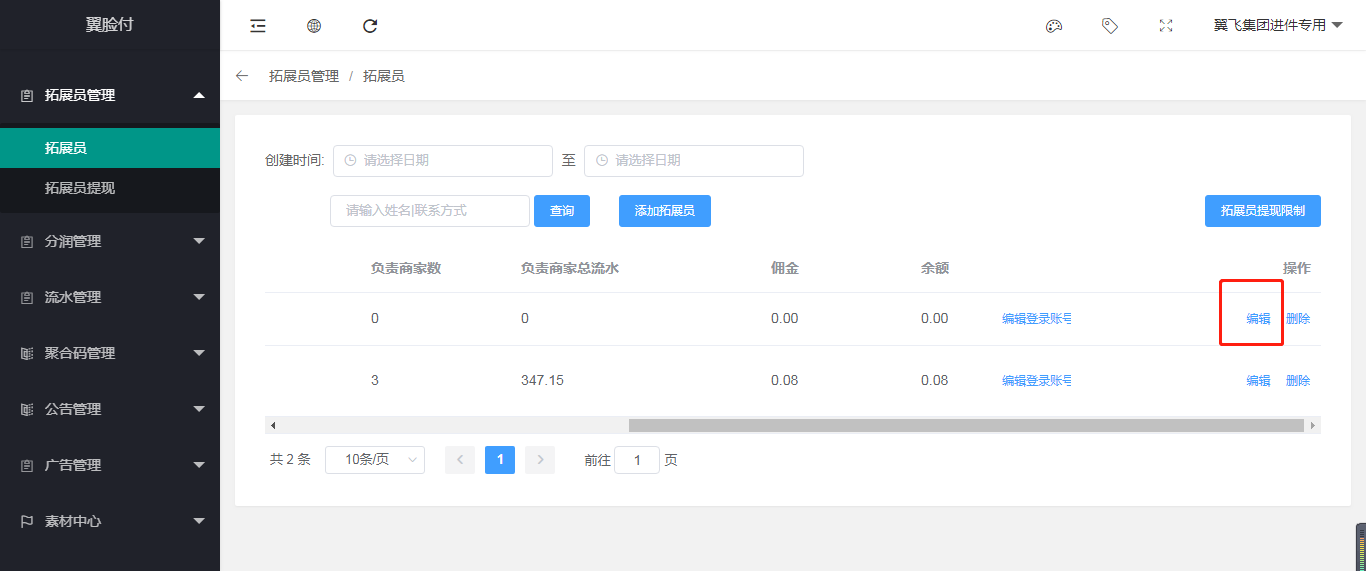1366x571 pixels.
Task: Click 编辑 in the first table row
Action: click(1258, 319)
